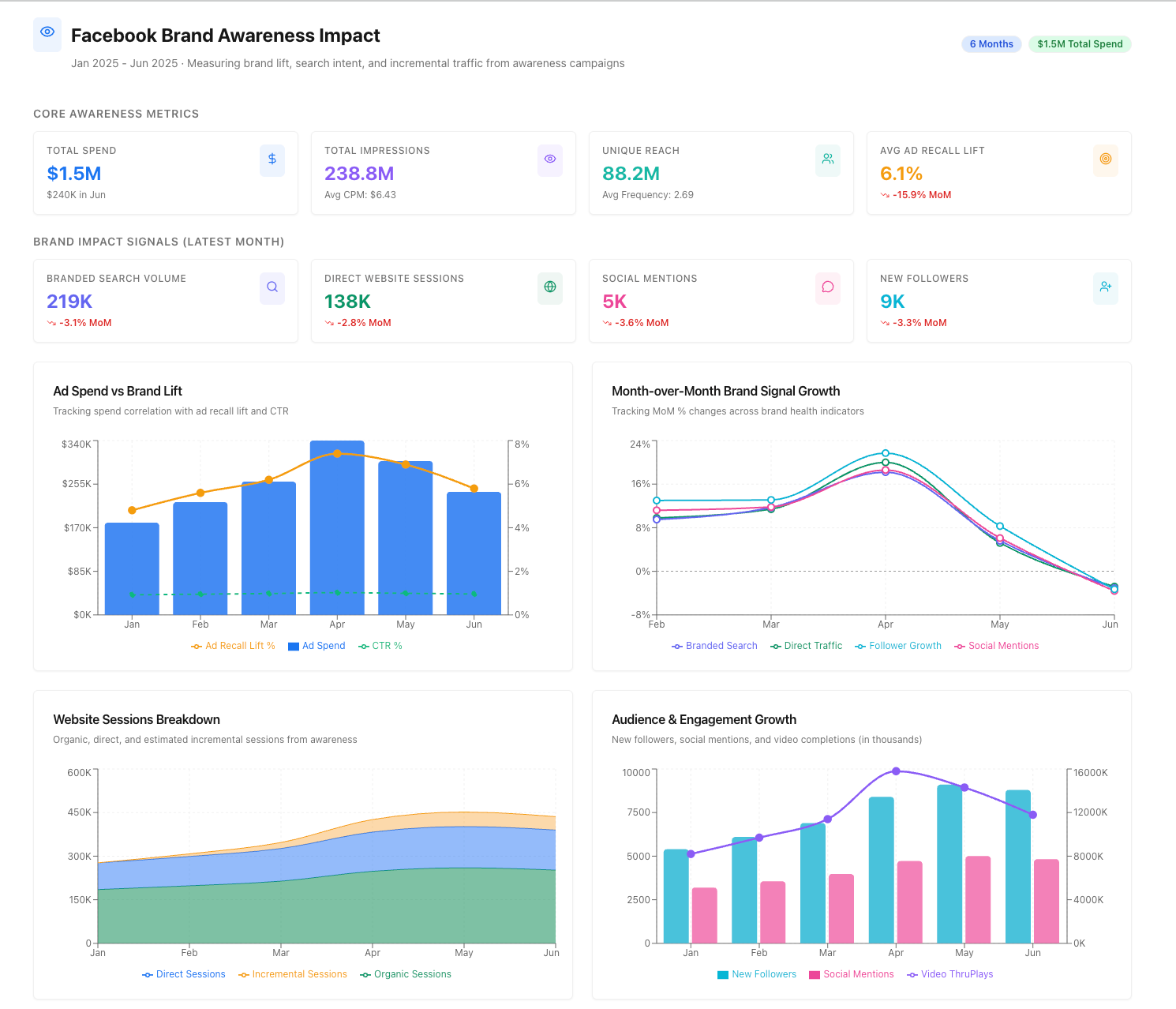Hide the Ad Recall Lift % line via legend
1176x1009 pixels.
233,645
